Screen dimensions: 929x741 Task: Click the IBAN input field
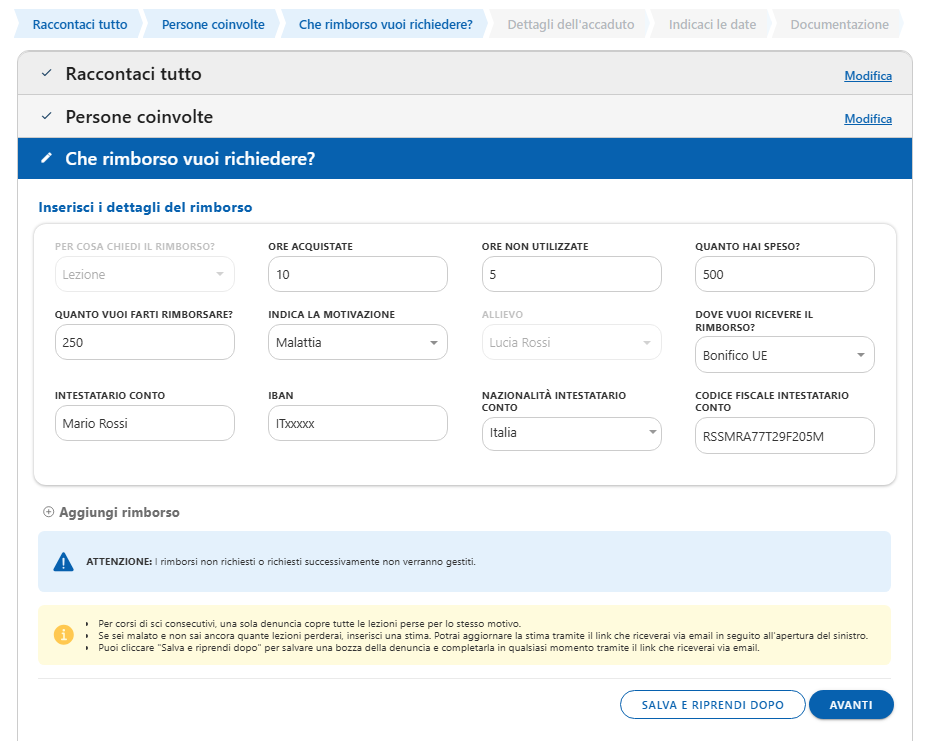[357, 423]
